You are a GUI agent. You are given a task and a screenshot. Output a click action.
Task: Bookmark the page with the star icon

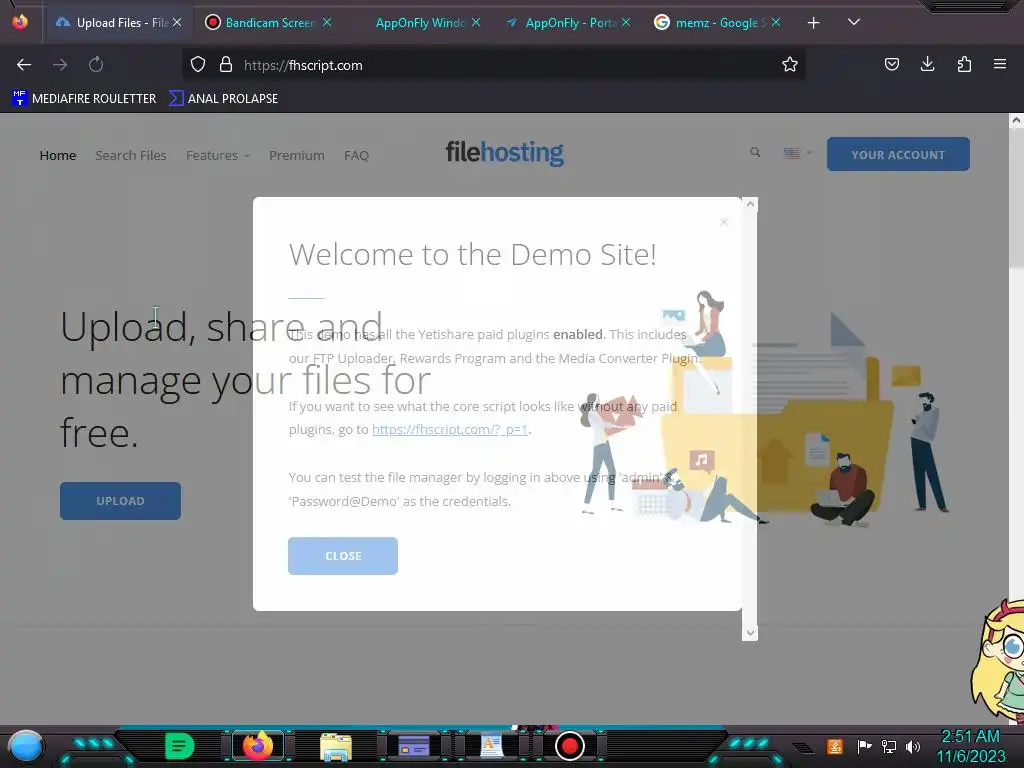point(790,65)
